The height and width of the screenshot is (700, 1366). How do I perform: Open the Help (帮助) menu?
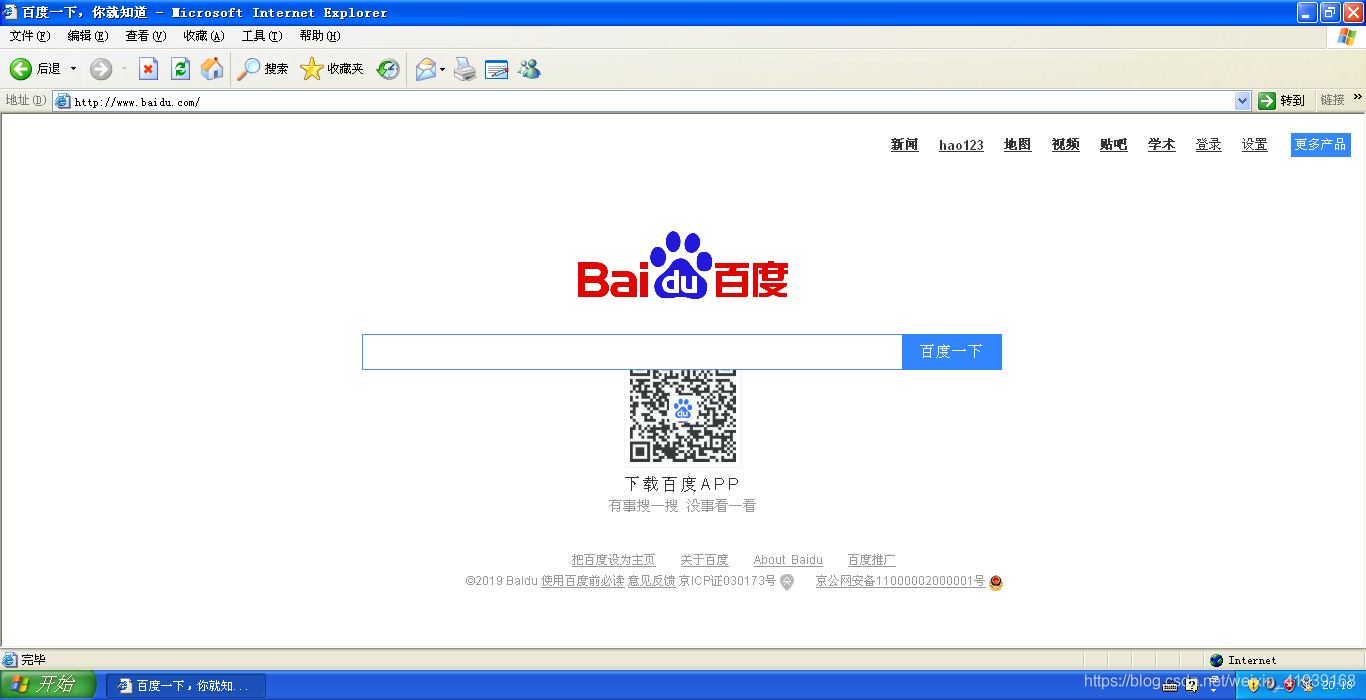pyautogui.click(x=319, y=36)
